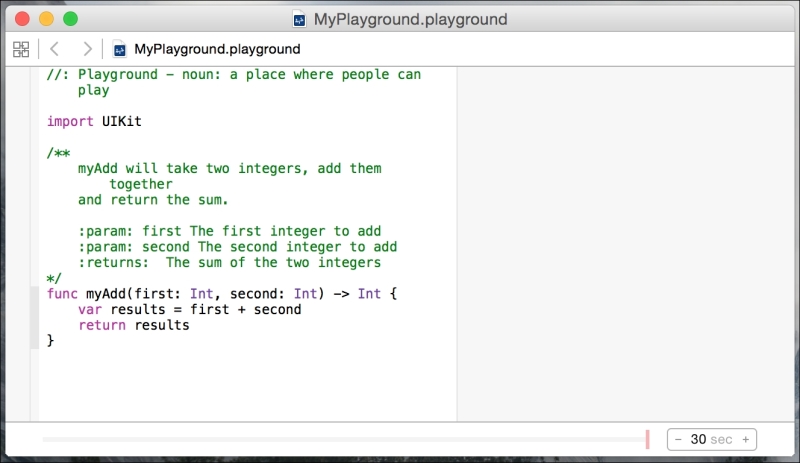Click the import keyword
Image resolution: width=800 pixels, height=463 pixels.
coord(70,121)
